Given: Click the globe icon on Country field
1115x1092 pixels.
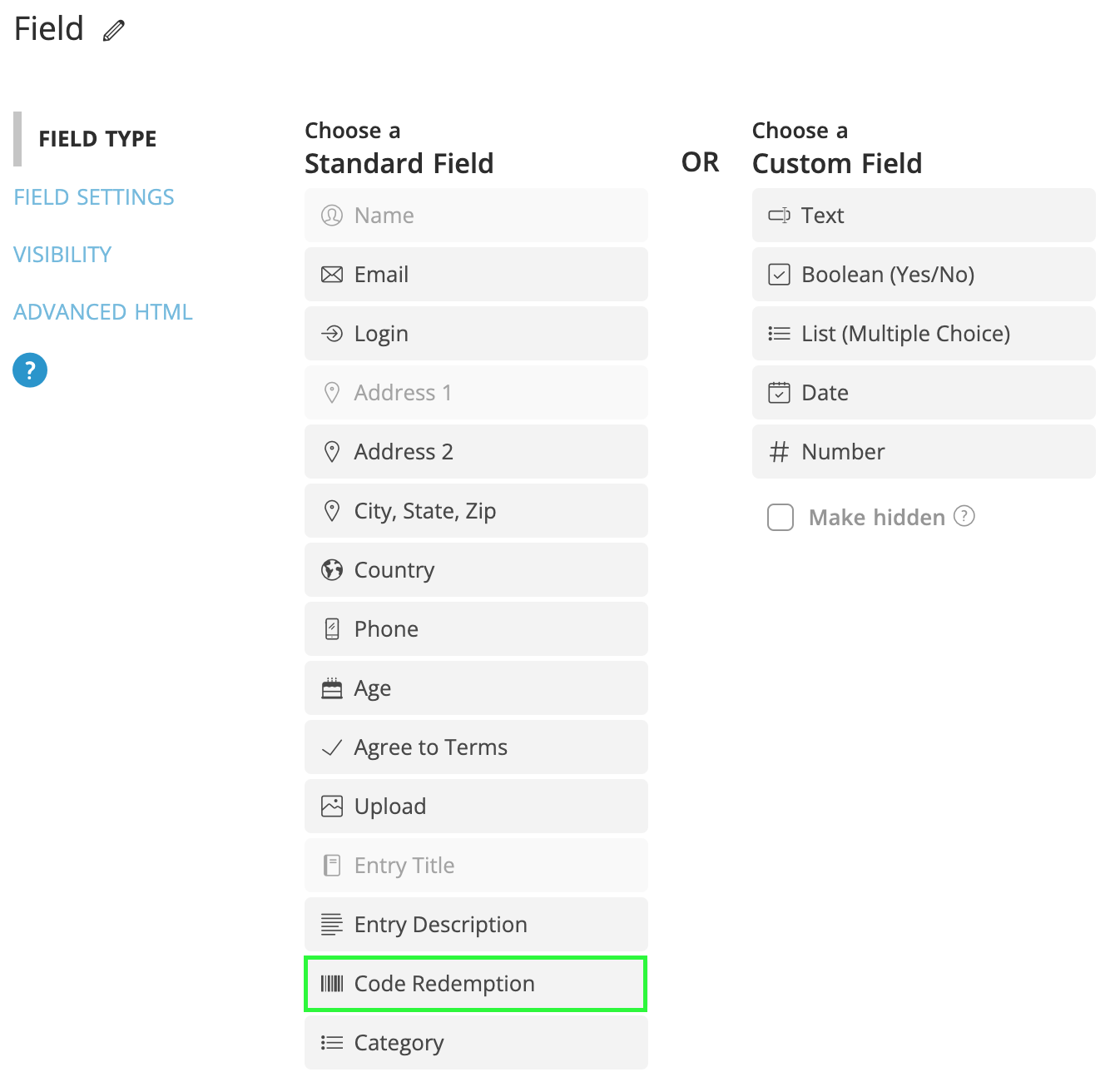Looking at the screenshot, I should pyautogui.click(x=332, y=570).
